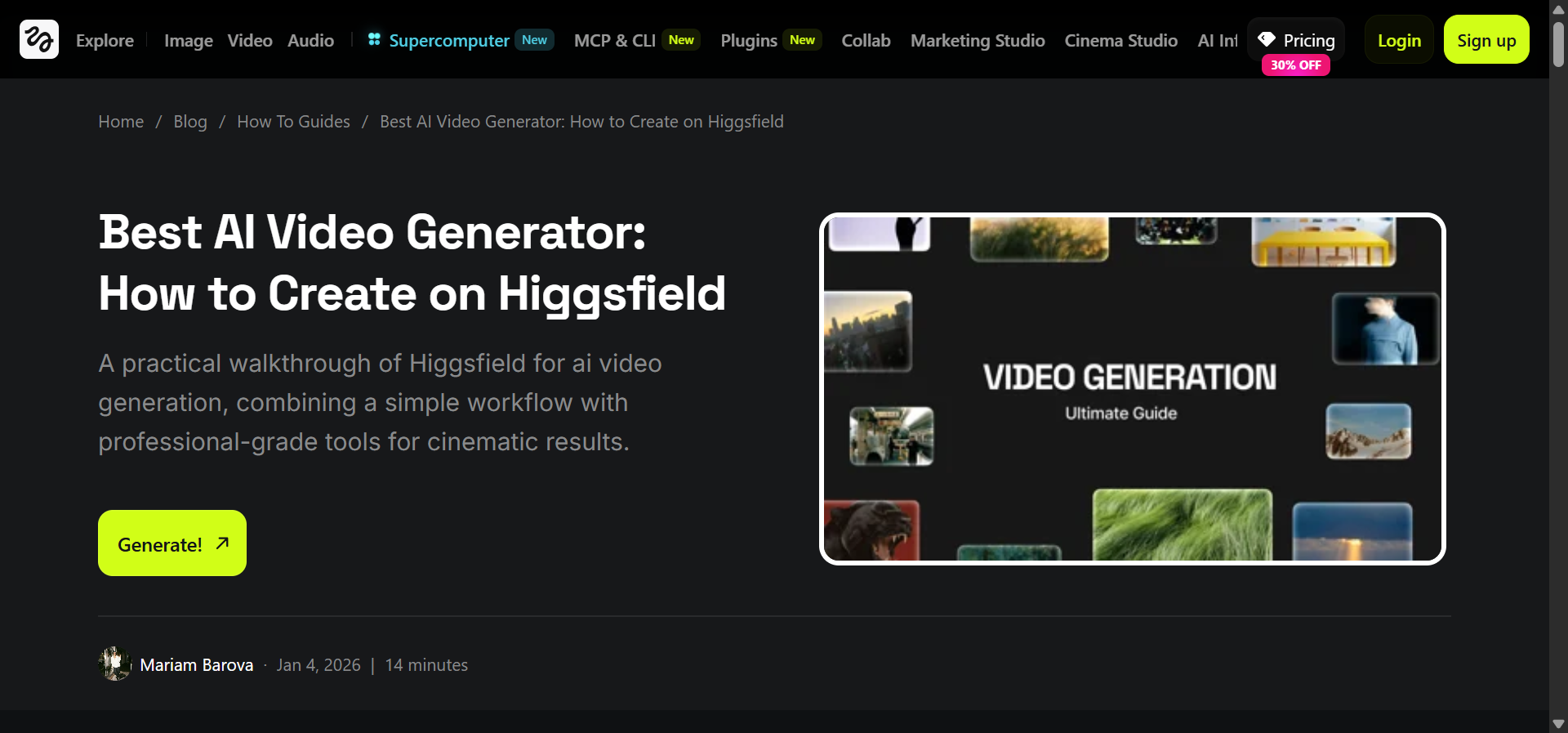
Task: Open the Audio menu item
Action: 310,40
